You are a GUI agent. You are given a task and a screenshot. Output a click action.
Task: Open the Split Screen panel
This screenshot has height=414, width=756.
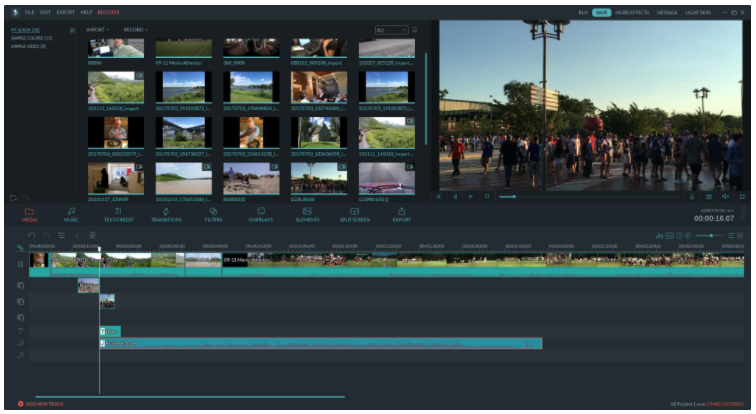(355, 213)
